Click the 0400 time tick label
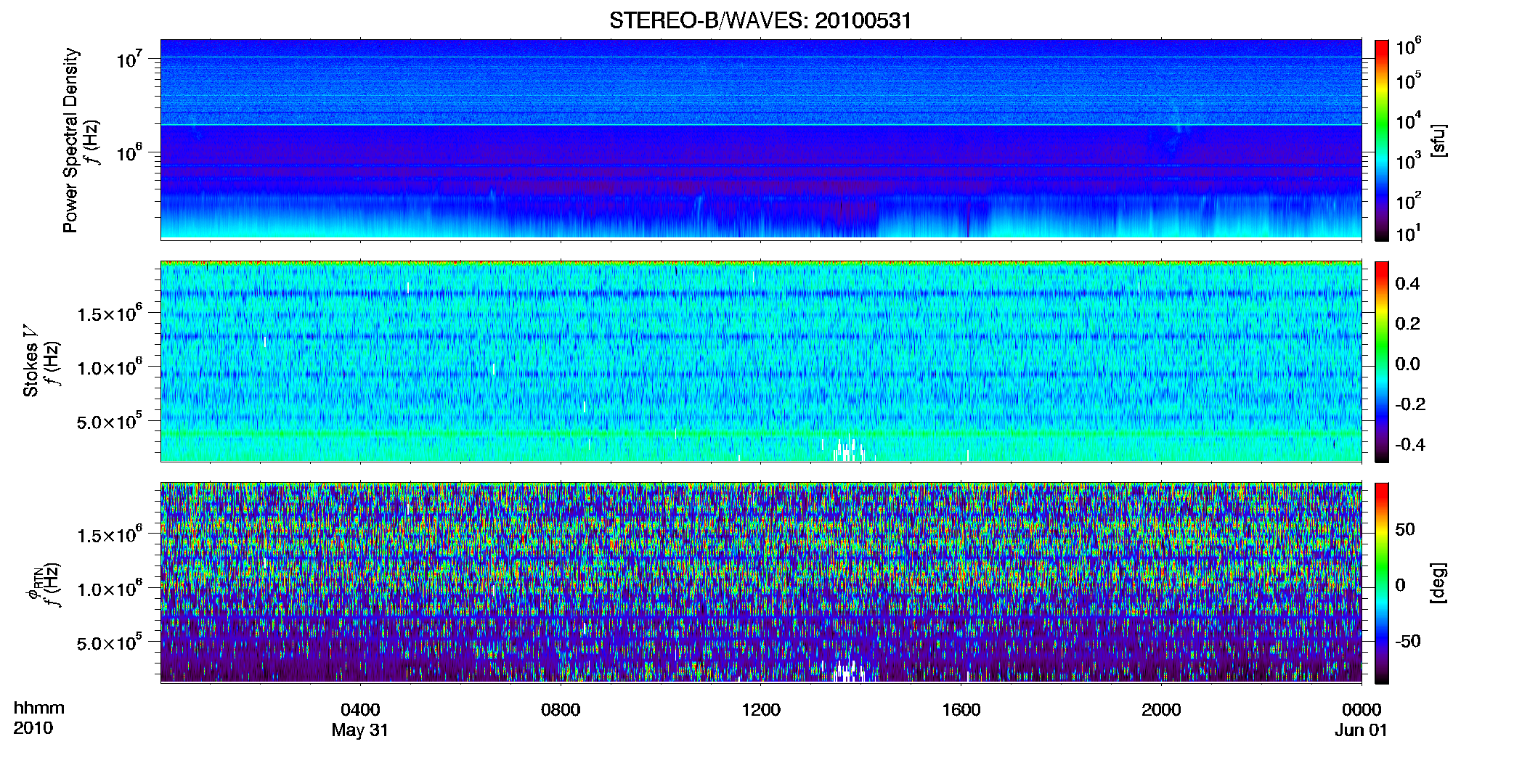The image size is (1522, 784). click(x=360, y=709)
